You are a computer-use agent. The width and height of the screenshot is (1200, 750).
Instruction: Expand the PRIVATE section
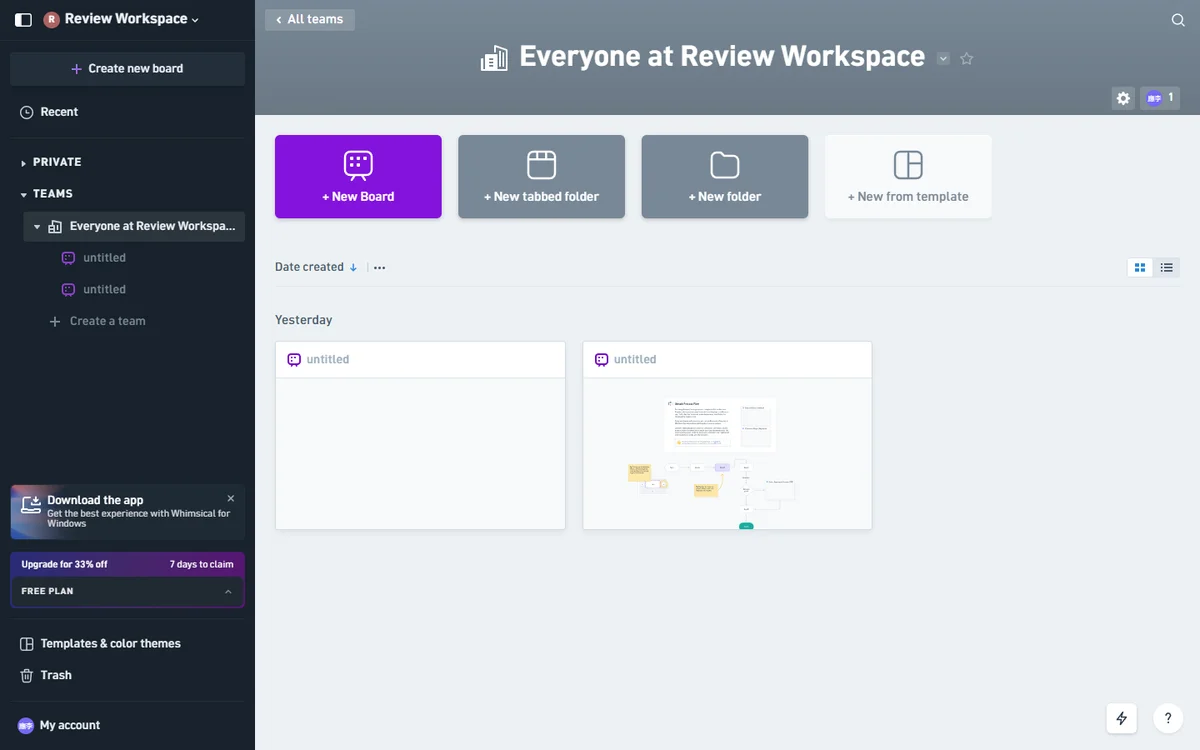(24, 162)
